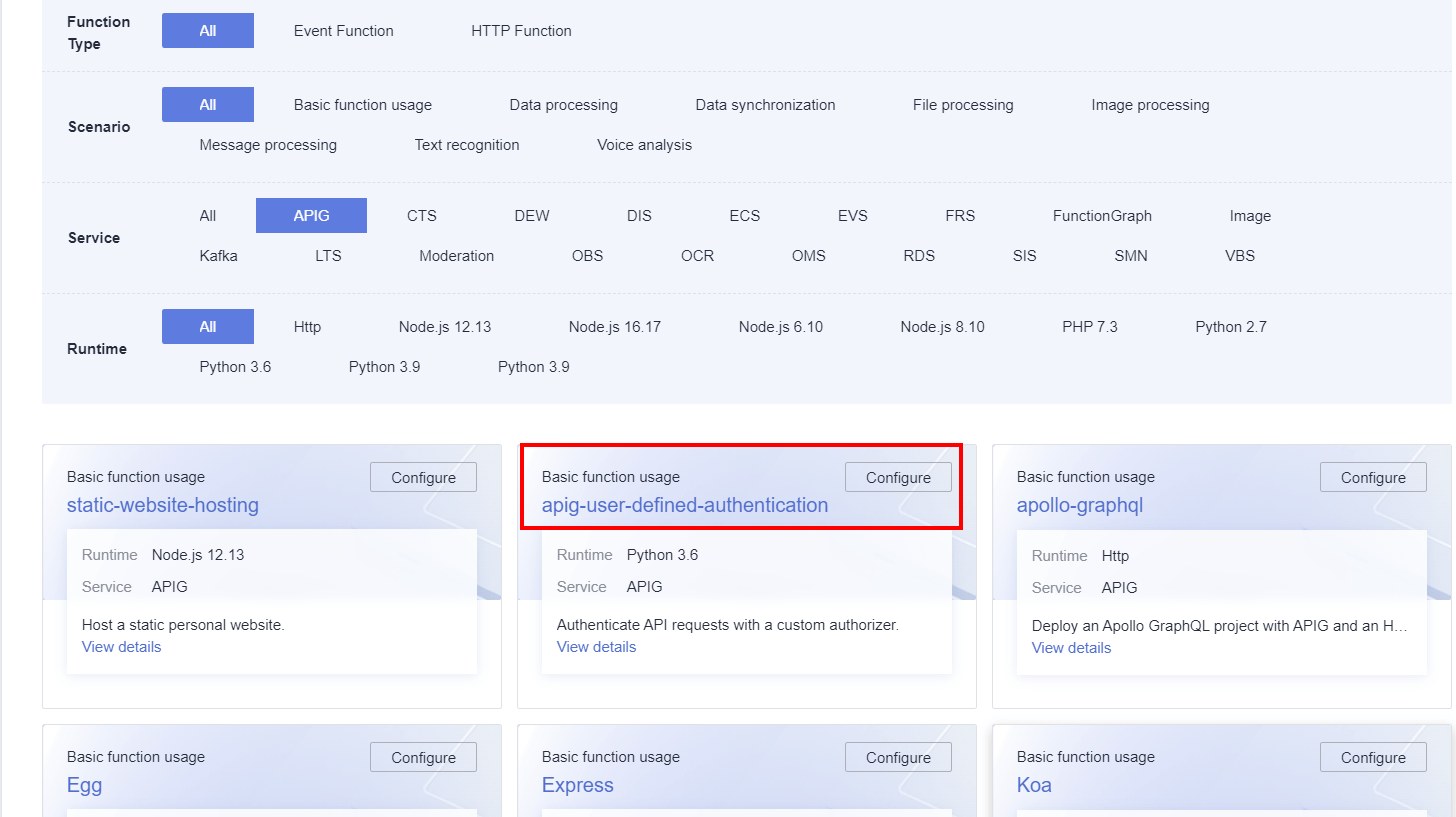Image resolution: width=1456 pixels, height=817 pixels.
Task: Select the Kafka service filter
Action: tap(218, 256)
